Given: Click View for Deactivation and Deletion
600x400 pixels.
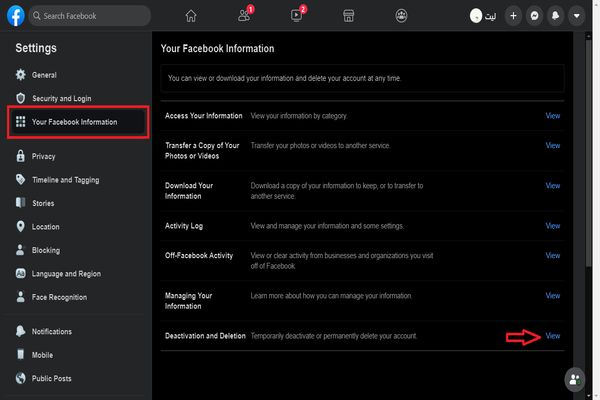Looking at the screenshot, I should tap(552, 335).
